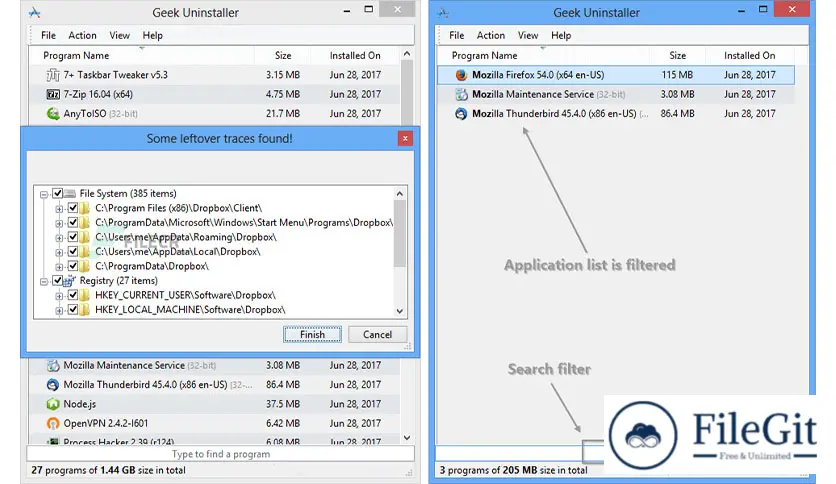Click the 7+ Taskbar Tweaker program icon

[x=53, y=75]
